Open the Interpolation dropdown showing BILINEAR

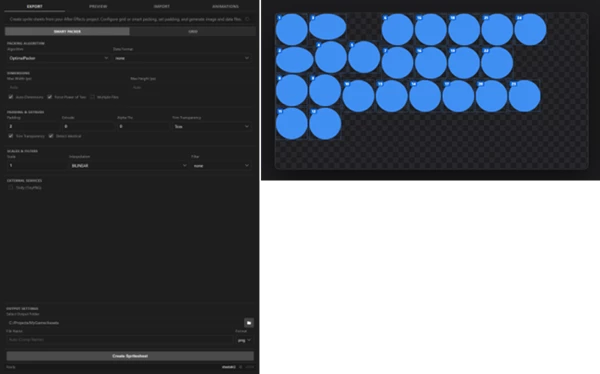[x=129, y=165]
